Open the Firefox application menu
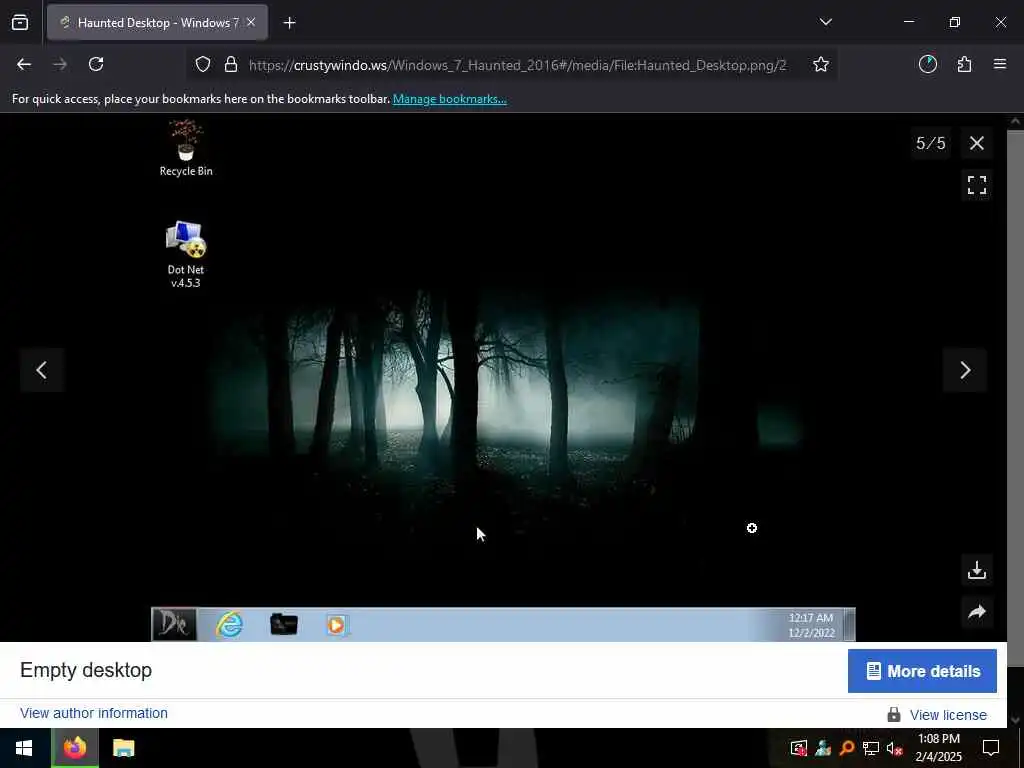The image size is (1024, 768). [1000, 64]
